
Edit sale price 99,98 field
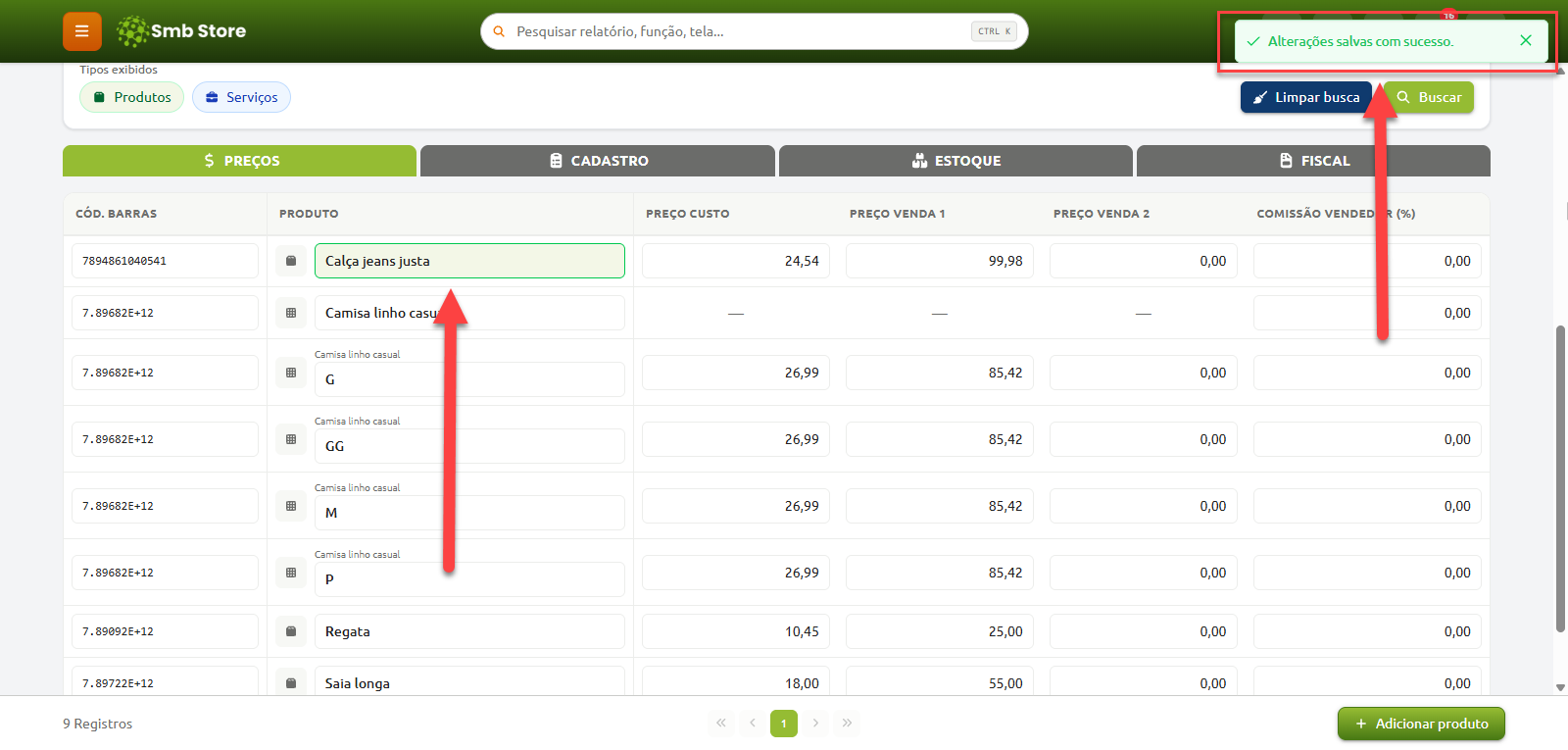940,261
